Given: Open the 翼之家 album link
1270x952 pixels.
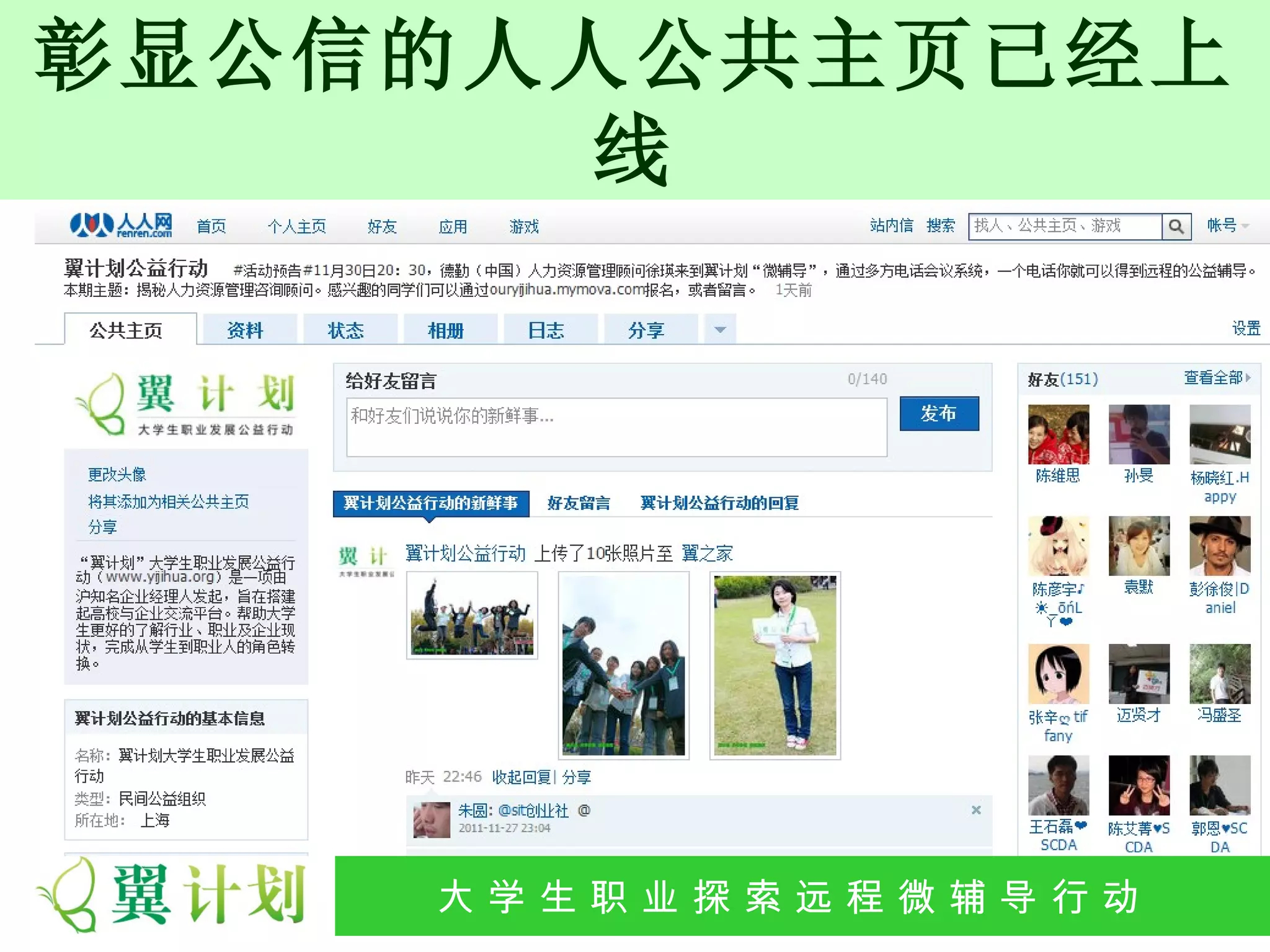Looking at the screenshot, I should 707,553.
